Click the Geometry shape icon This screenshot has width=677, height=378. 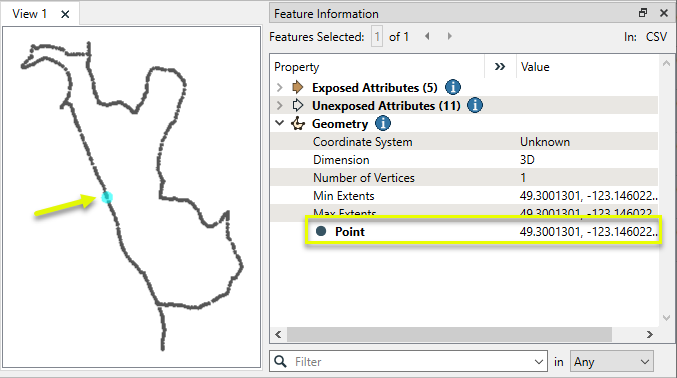click(x=297, y=124)
